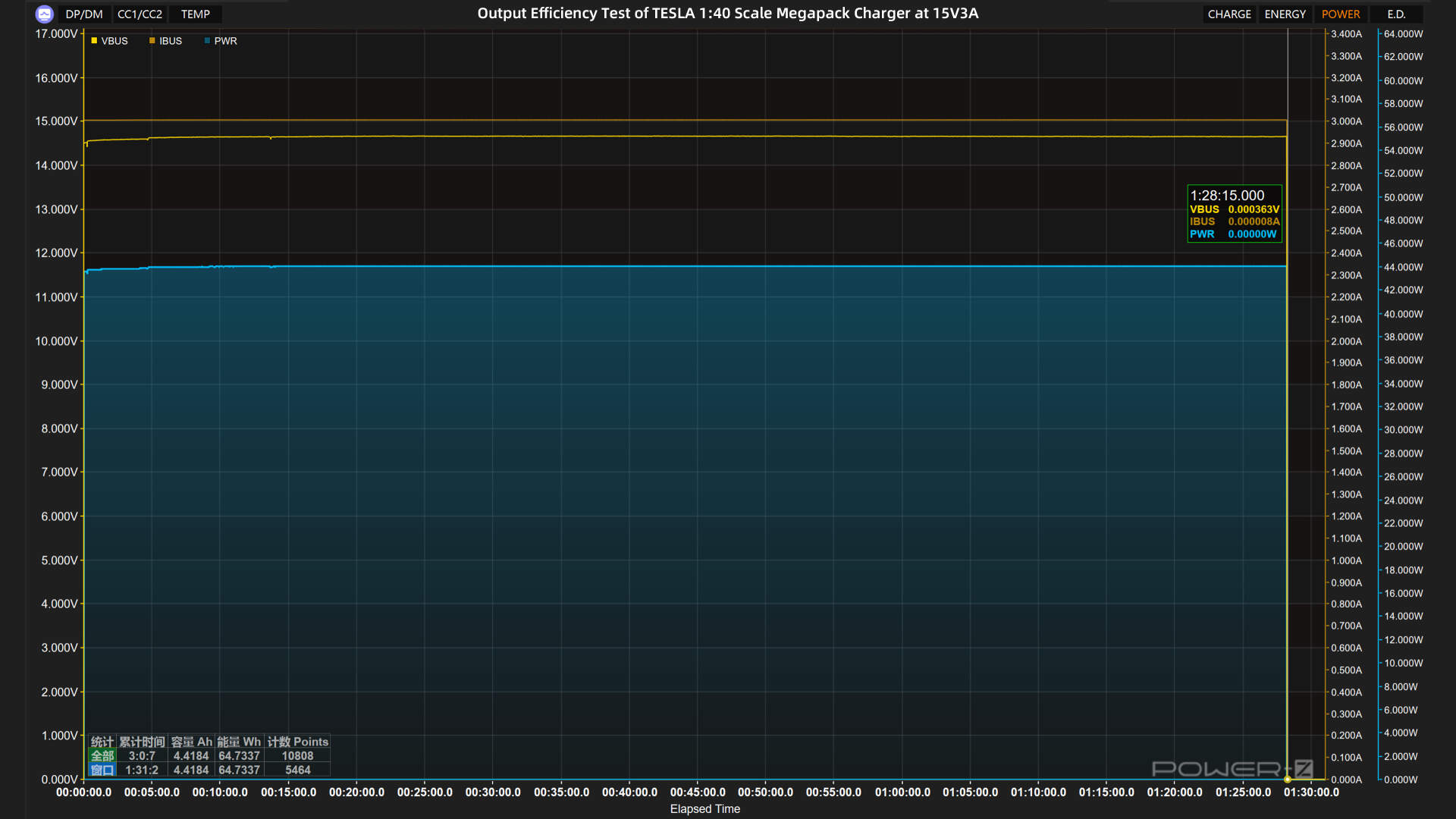Click the PWR 0.00000W readout

pyautogui.click(x=1233, y=234)
